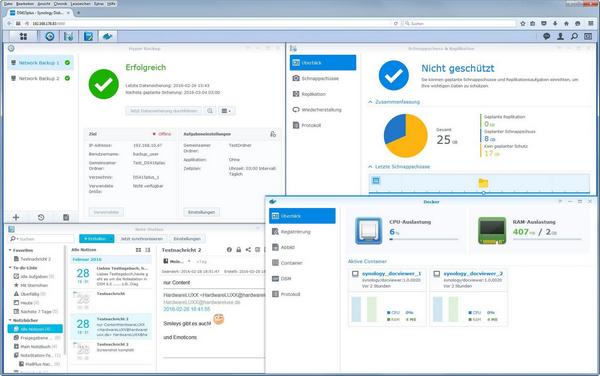Select Wiederherstellung in Snapshot sidebar
The width and height of the screenshot is (600, 376).
pyautogui.click(x=323, y=110)
